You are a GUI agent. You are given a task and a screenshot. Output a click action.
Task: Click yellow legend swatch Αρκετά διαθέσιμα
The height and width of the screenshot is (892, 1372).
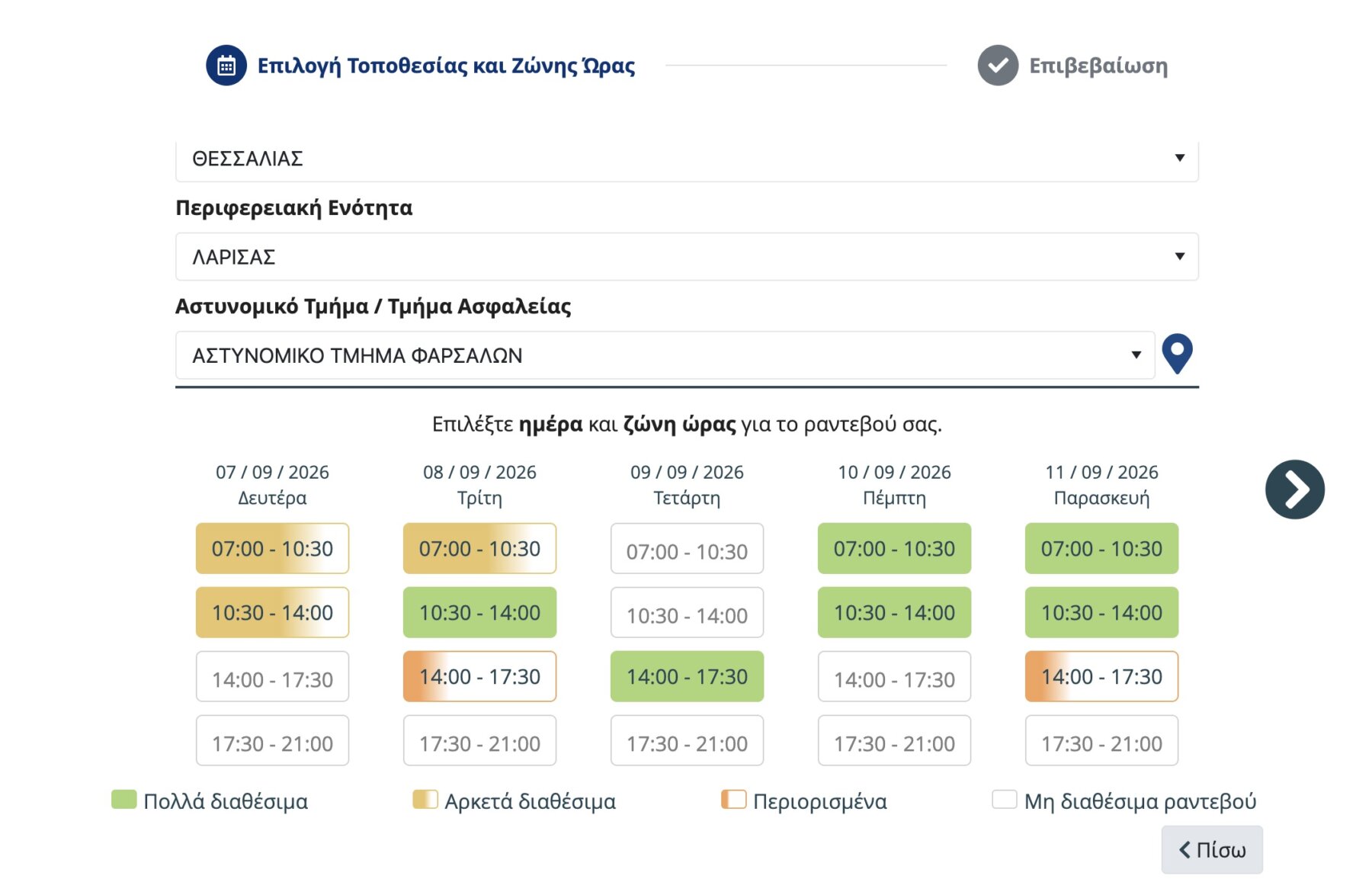point(425,799)
